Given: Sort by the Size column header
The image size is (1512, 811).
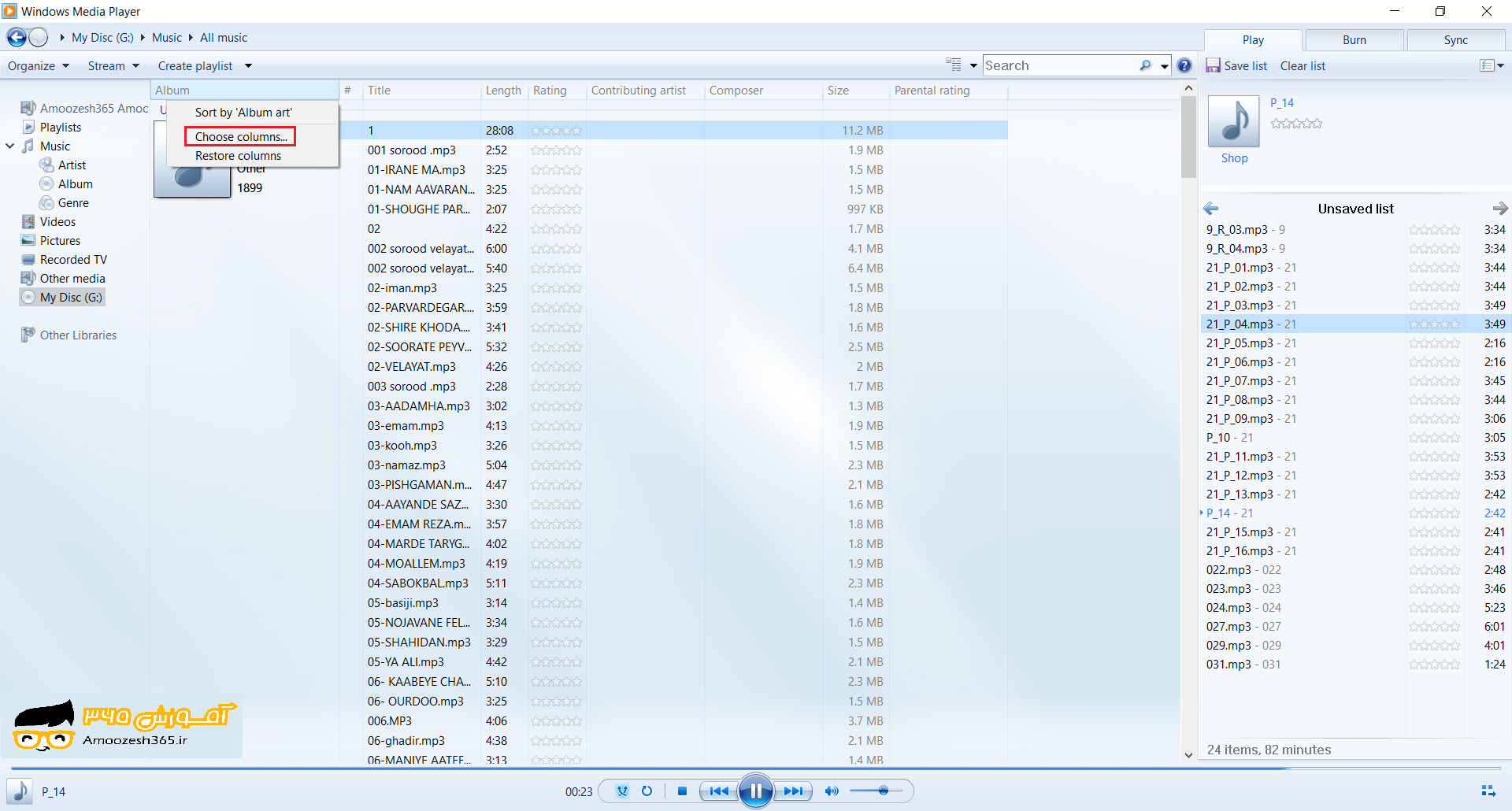Looking at the screenshot, I should (x=855, y=90).
